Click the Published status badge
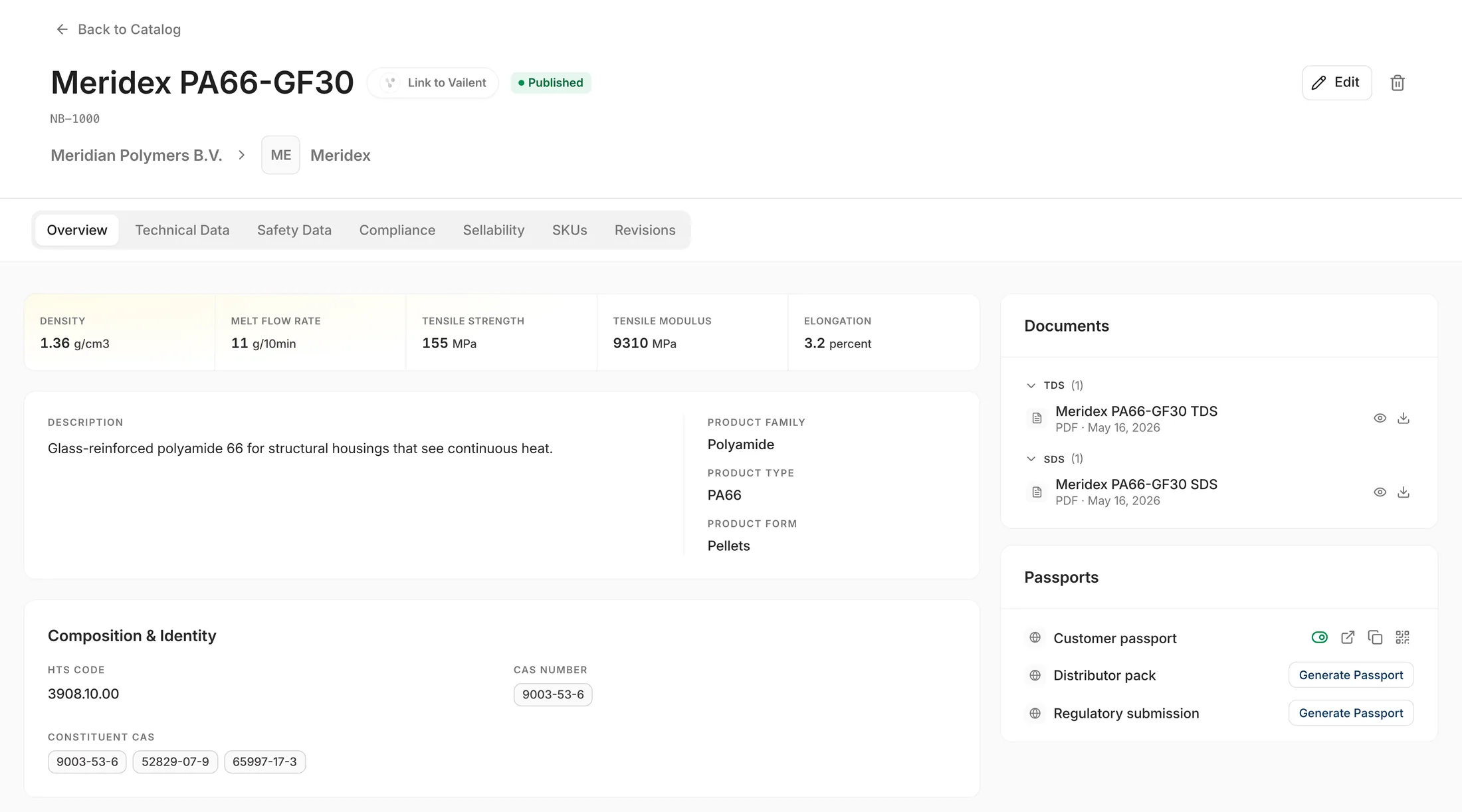Image resolution: width=1462 pixels, height=812 pixels. click(x=551, y=83)
